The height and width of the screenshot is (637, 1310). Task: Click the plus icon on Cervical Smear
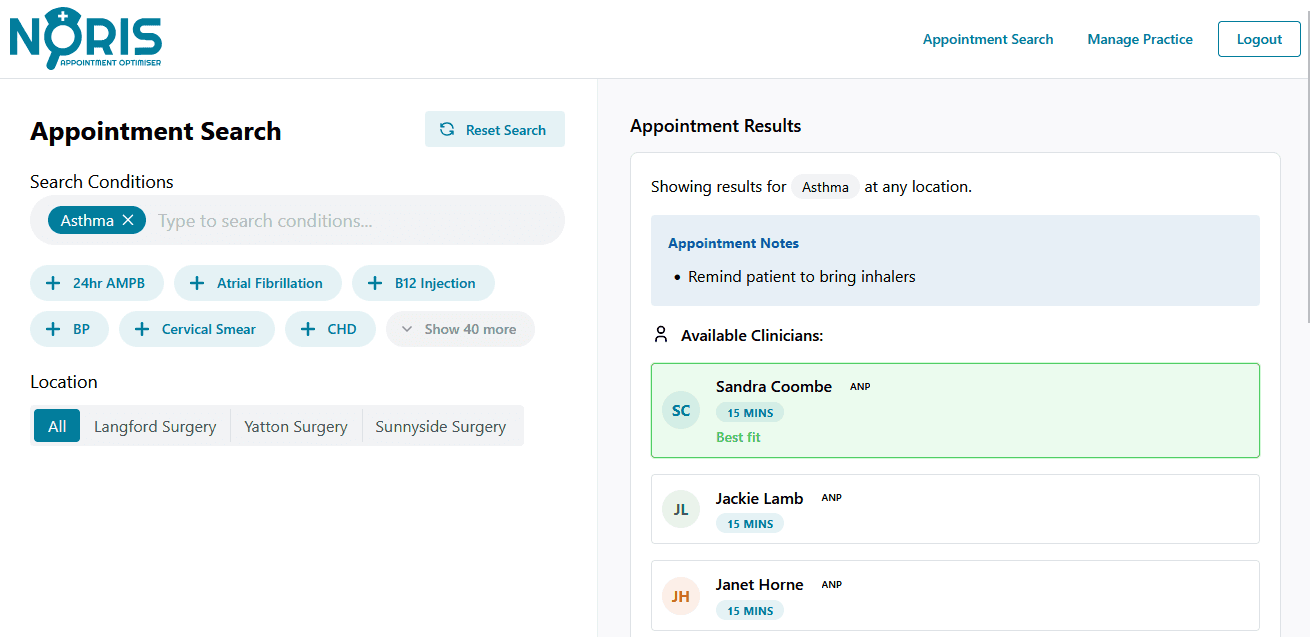142,329
